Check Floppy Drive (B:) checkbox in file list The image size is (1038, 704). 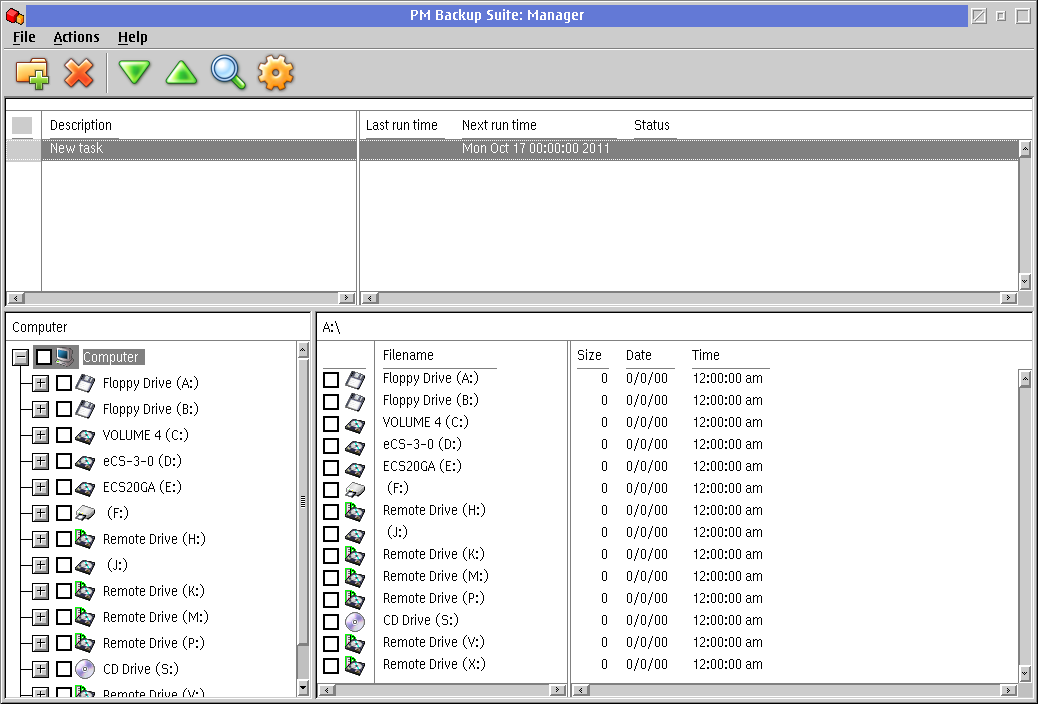point(331,401)
